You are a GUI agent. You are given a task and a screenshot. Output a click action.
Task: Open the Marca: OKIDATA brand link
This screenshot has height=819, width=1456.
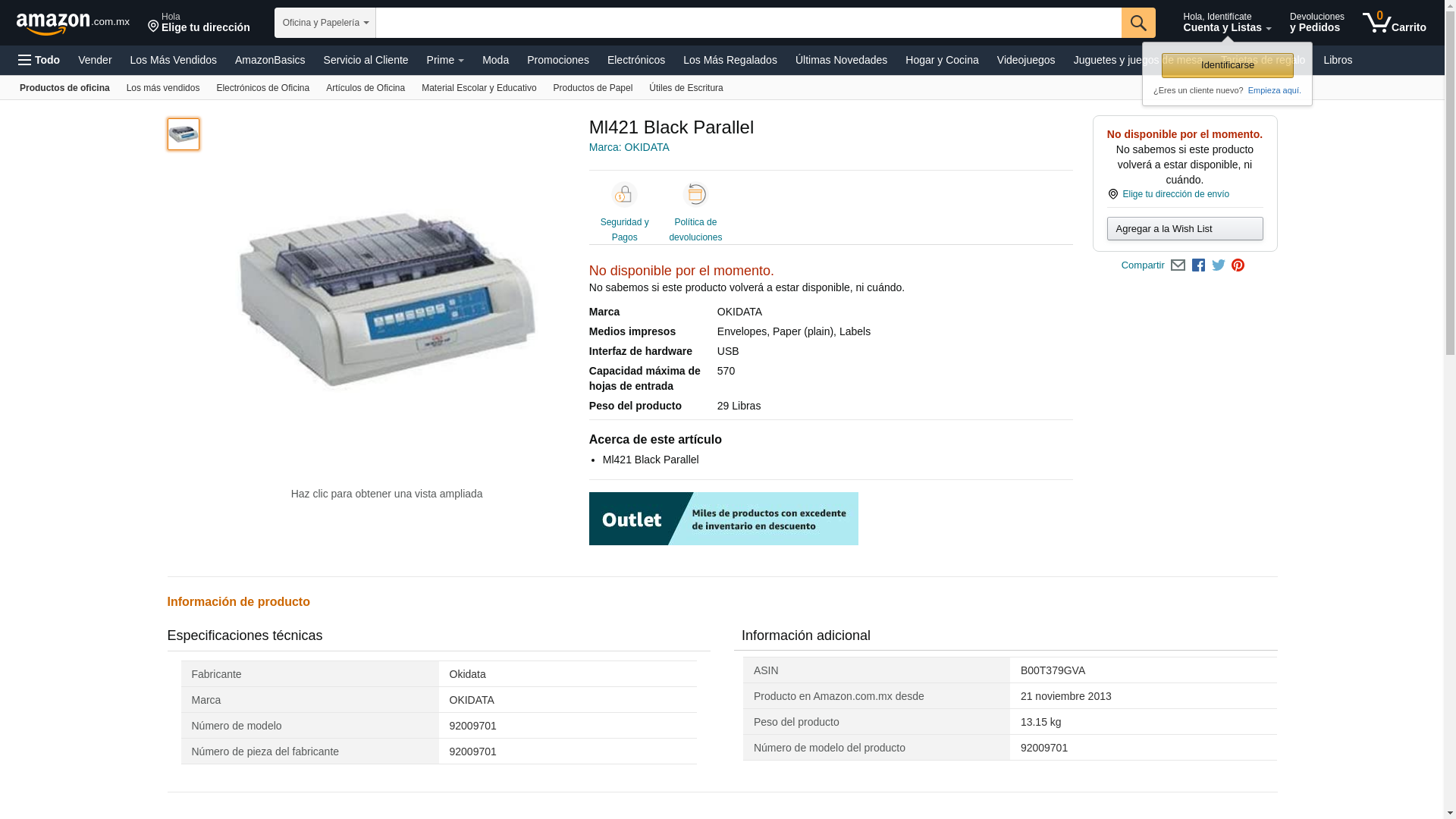[x=629, y=147]
